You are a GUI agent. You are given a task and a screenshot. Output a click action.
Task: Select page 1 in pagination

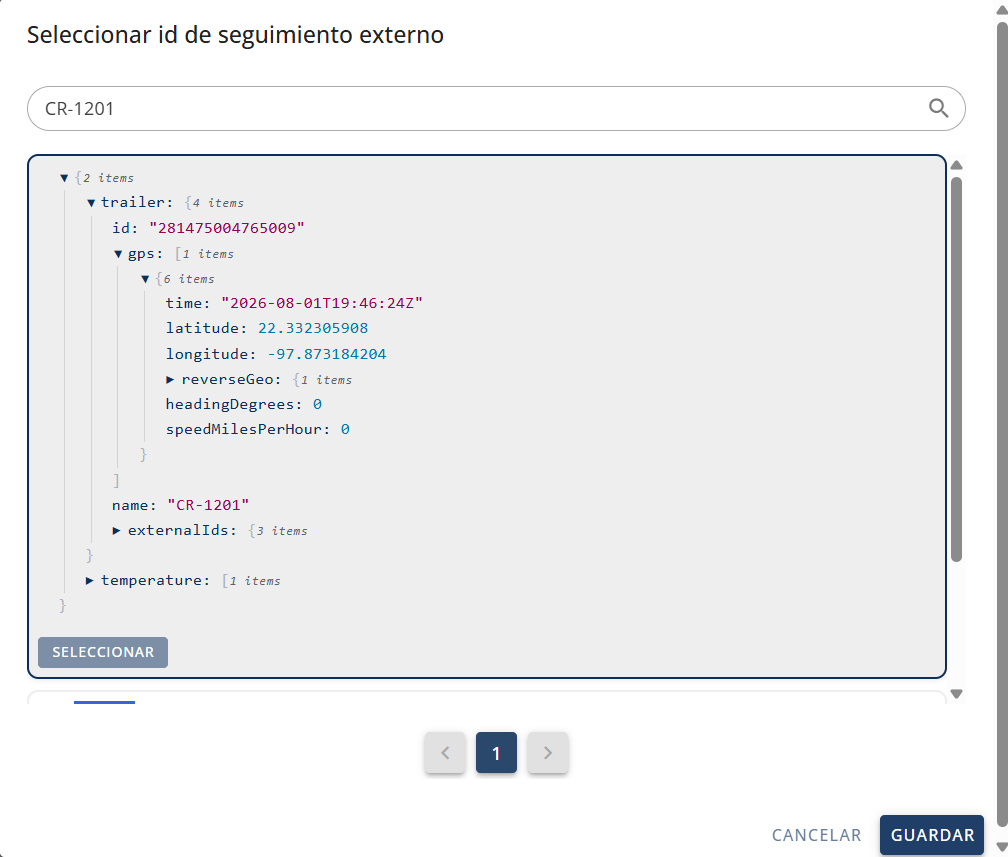click(x=496, y=752)
